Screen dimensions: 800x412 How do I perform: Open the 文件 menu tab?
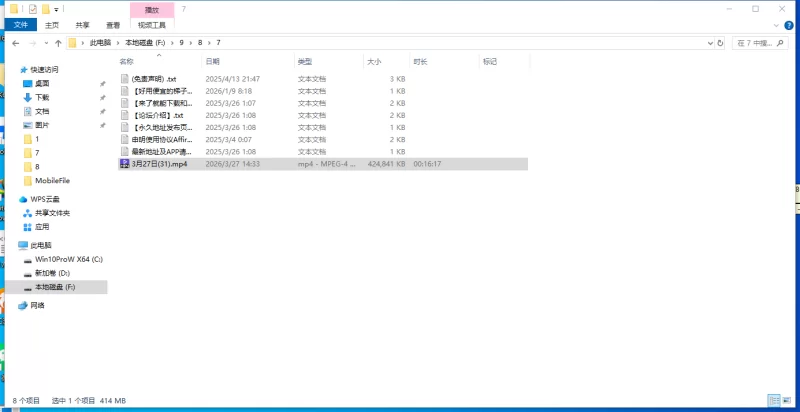[21, 24]
